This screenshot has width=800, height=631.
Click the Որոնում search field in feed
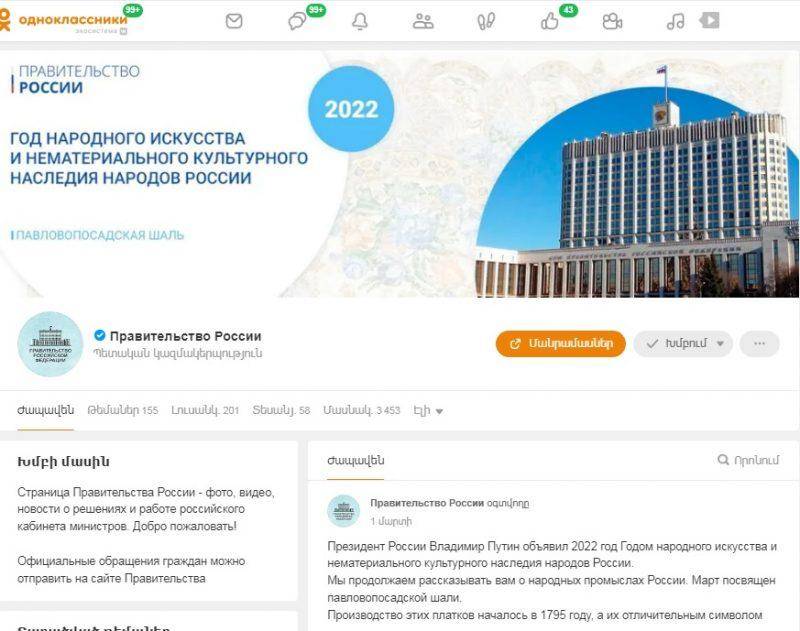[748, 460]
